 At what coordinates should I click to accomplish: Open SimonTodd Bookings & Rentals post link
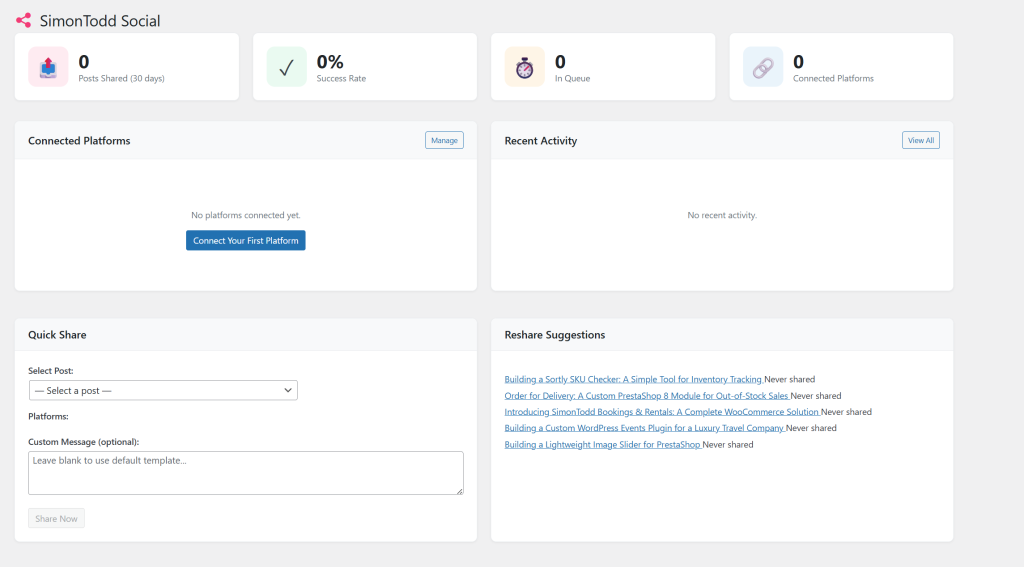(661, 412)
